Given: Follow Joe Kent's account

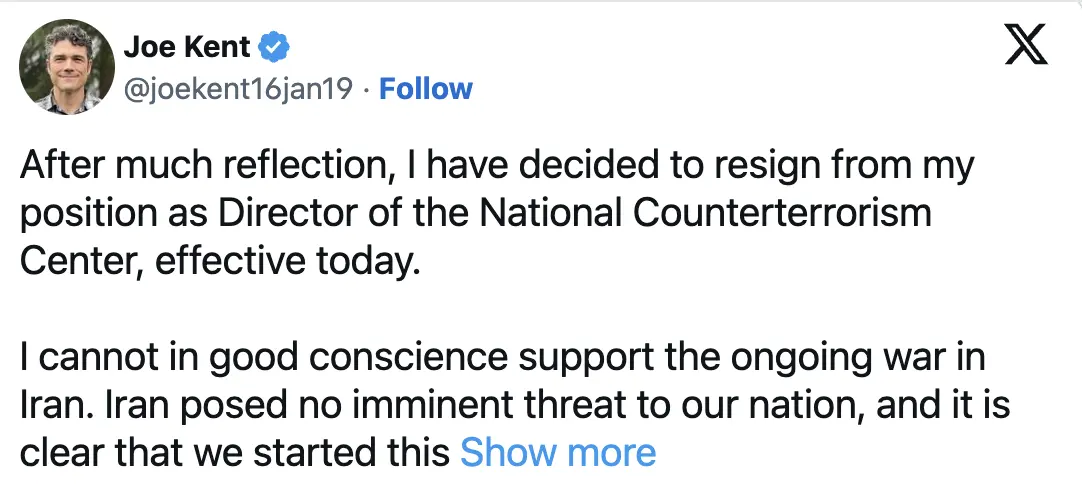Looking at the screenshot, I should coord(426,88).
